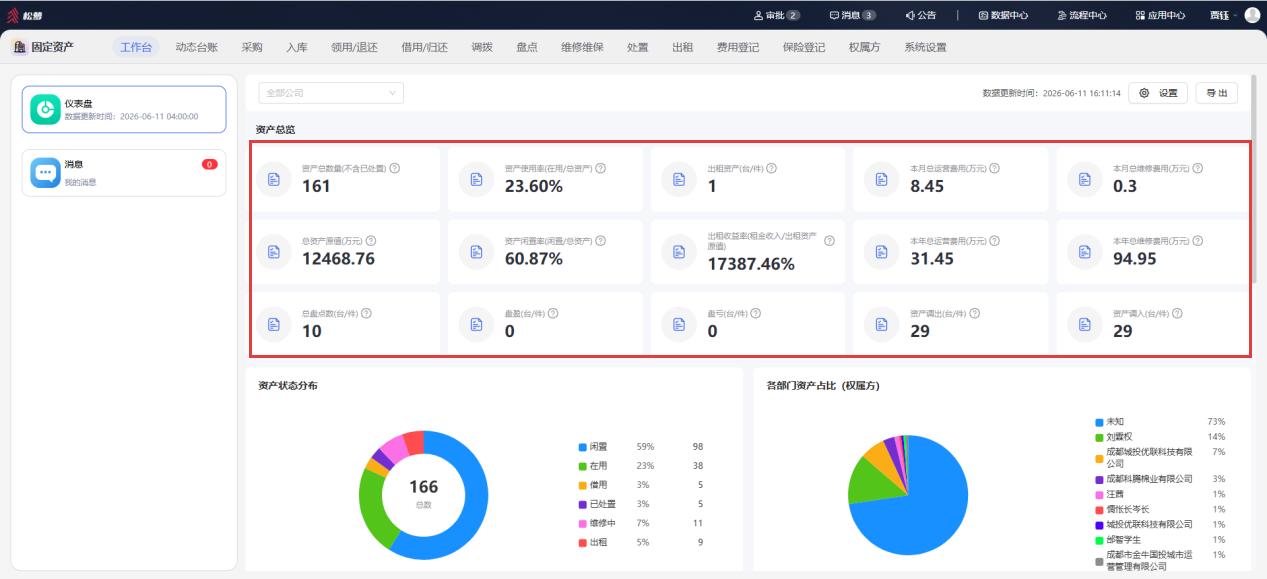Screen dimensions: 1267x579
Task: Switch to the 动态台账 tab
Action: 196,47
